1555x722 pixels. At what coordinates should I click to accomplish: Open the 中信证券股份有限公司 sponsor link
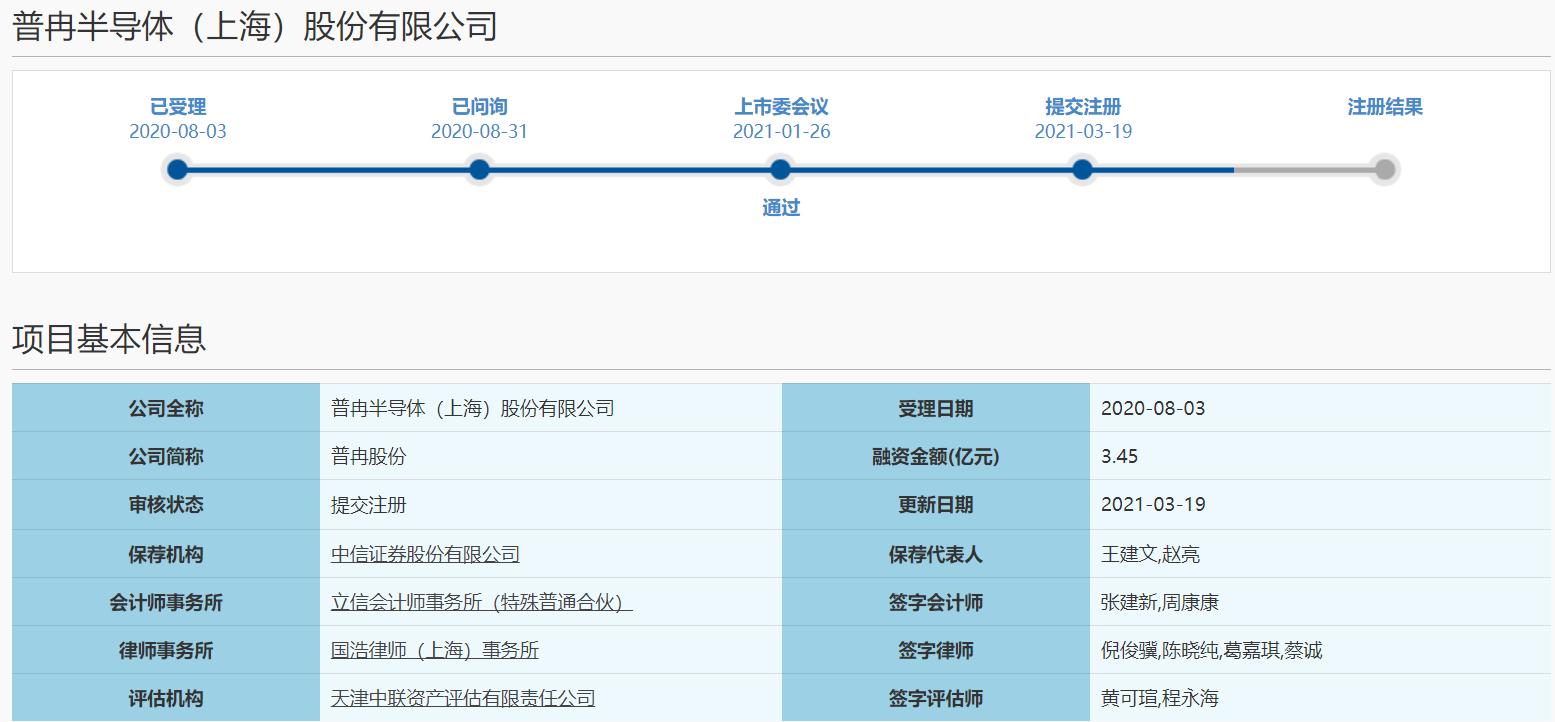coord(425,554)
